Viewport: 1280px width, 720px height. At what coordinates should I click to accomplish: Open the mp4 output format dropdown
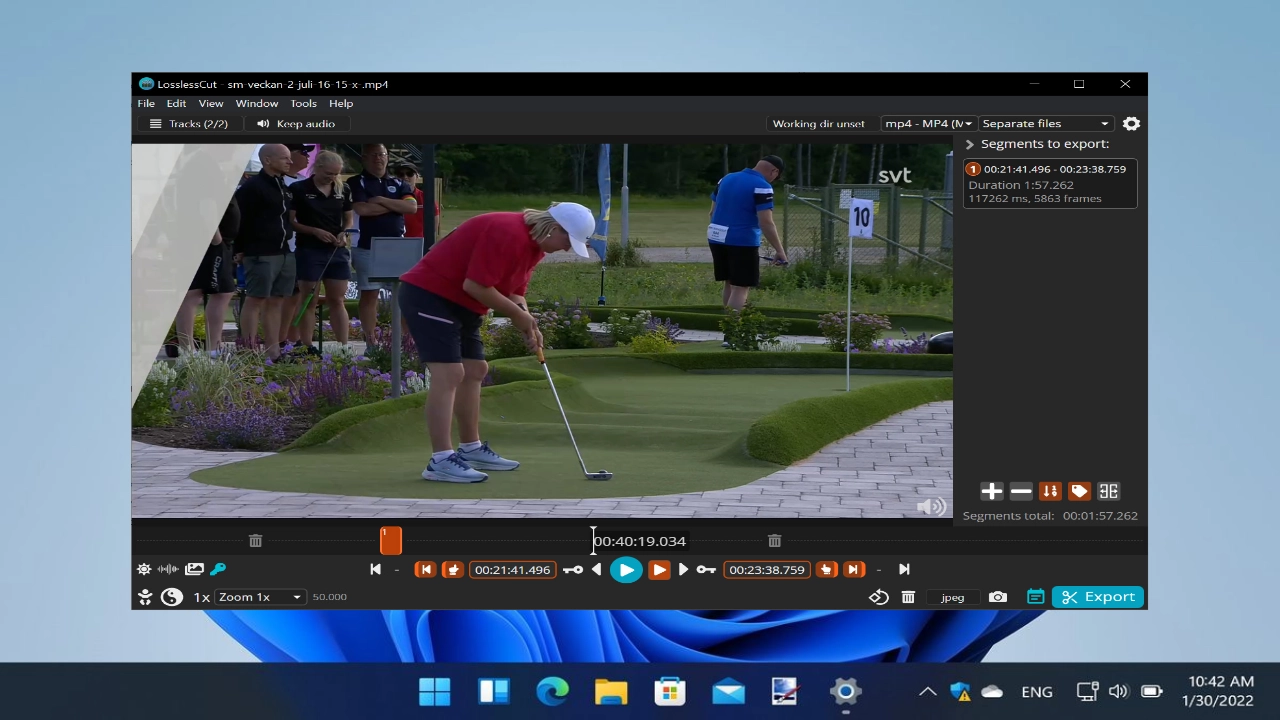pyautogui.click(x=928, y=124)
